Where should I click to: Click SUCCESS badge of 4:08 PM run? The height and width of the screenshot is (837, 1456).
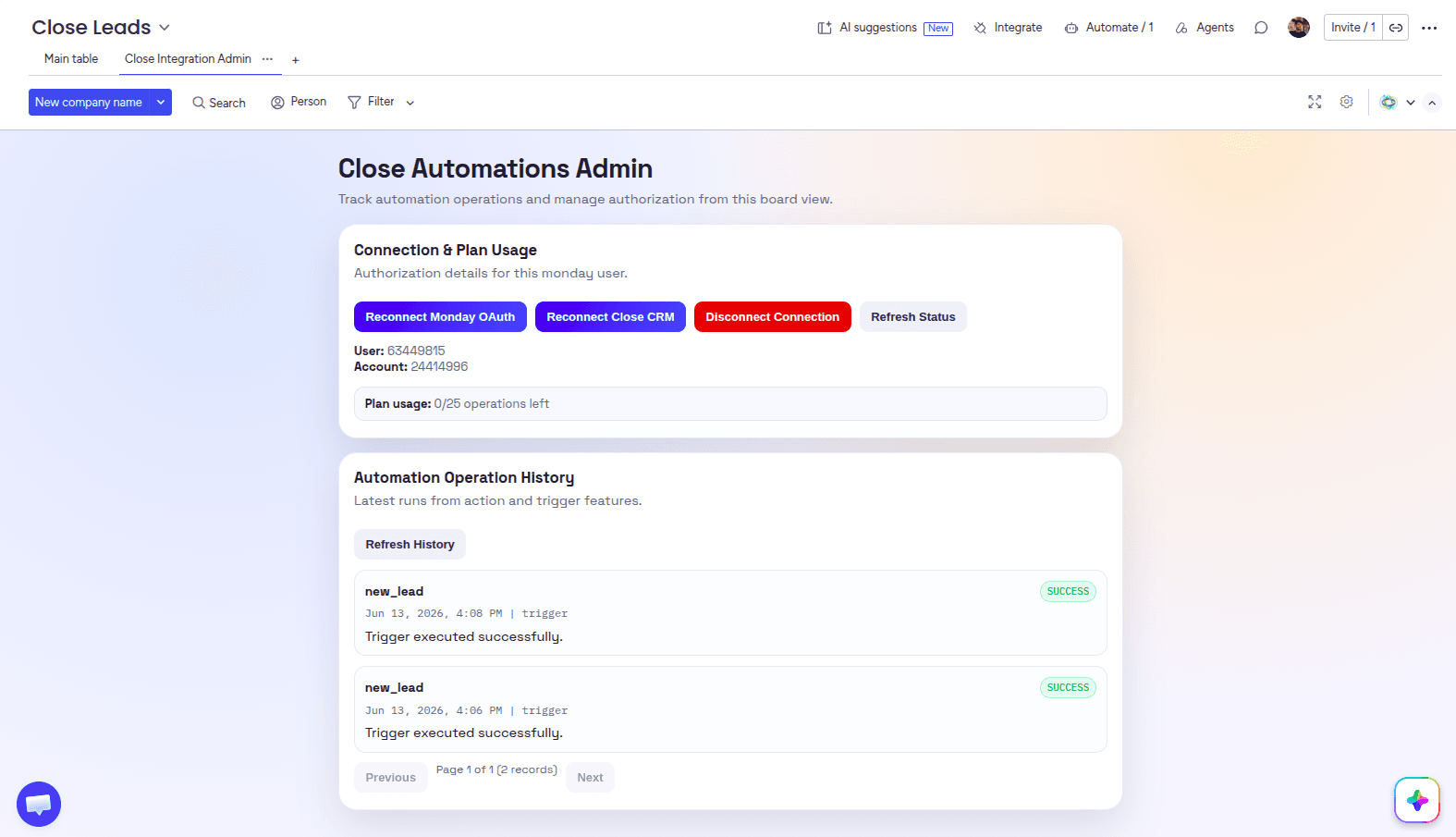[1068, 592]
